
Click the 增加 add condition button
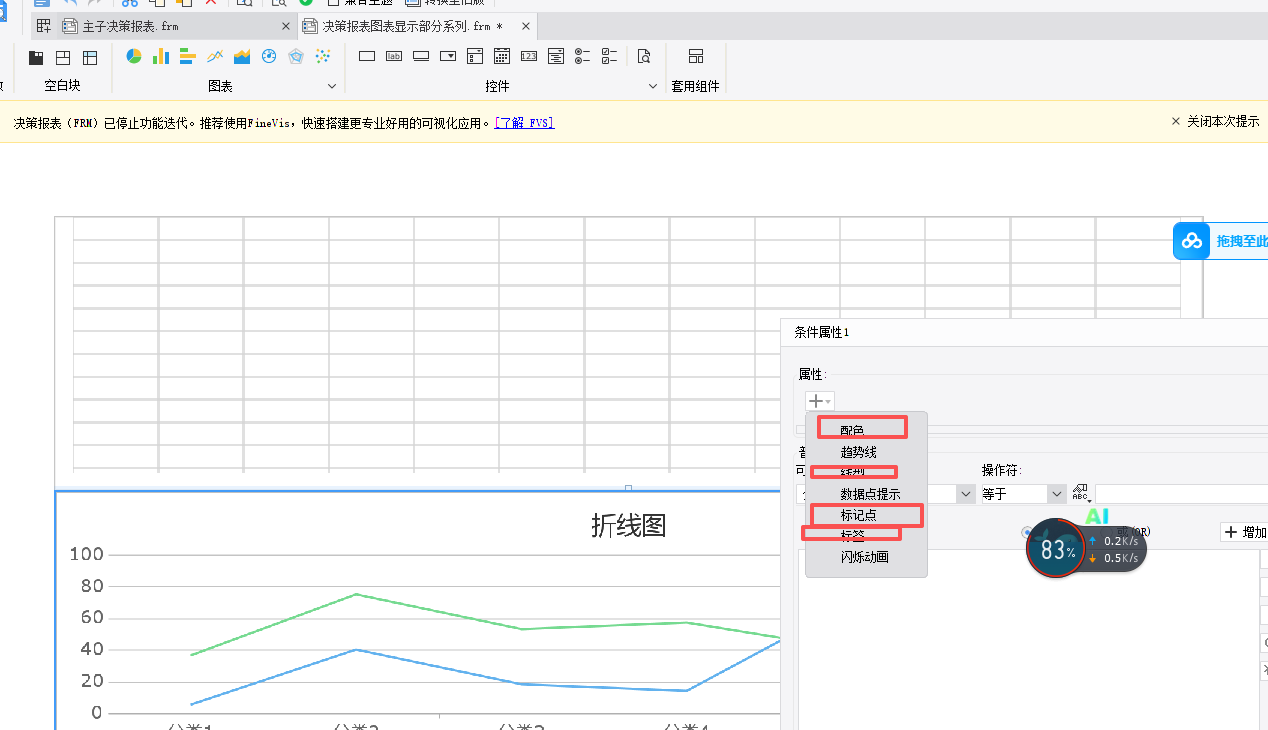coord(1245,532)
